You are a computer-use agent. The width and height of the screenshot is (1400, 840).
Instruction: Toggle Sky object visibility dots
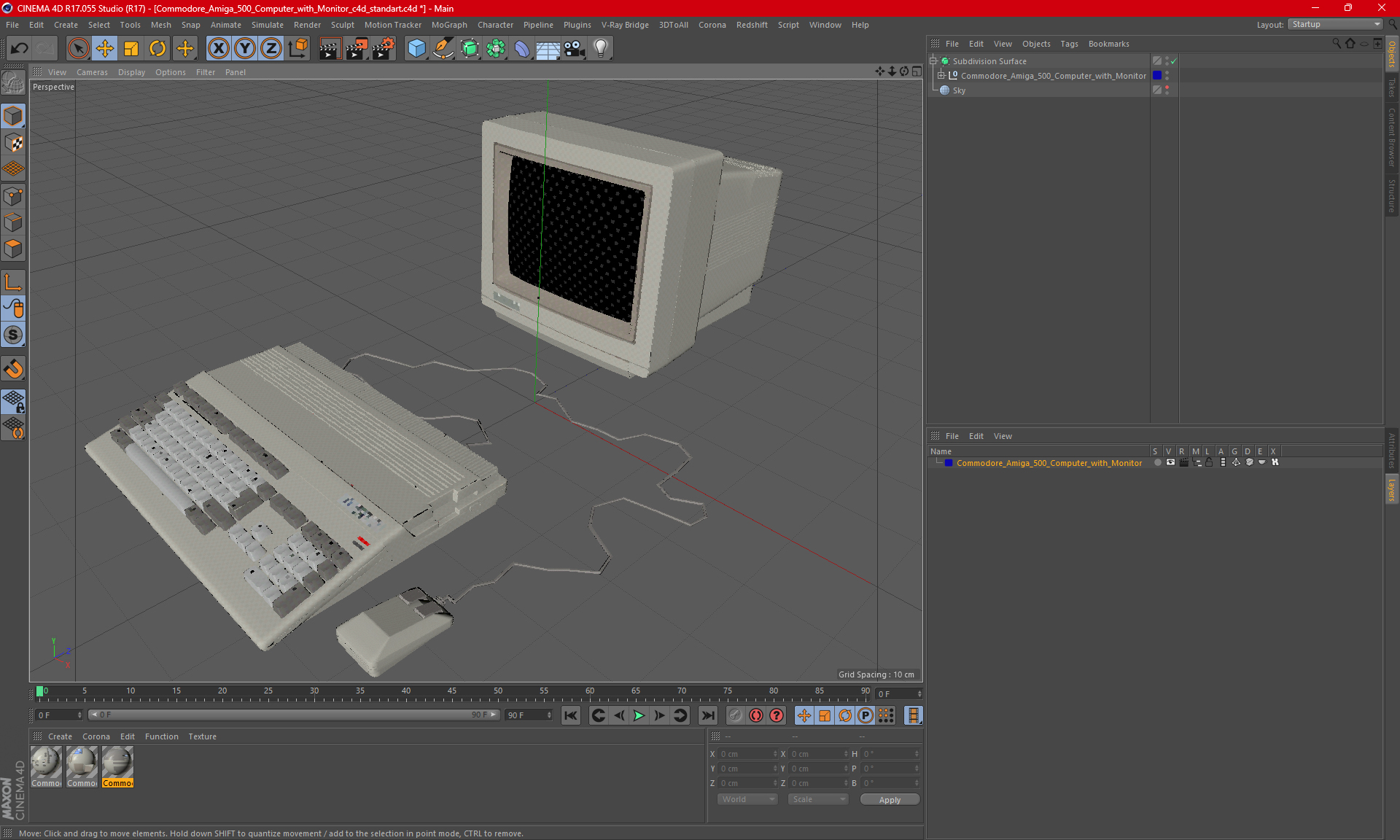pyautogui.click(x=1167, y=90)
